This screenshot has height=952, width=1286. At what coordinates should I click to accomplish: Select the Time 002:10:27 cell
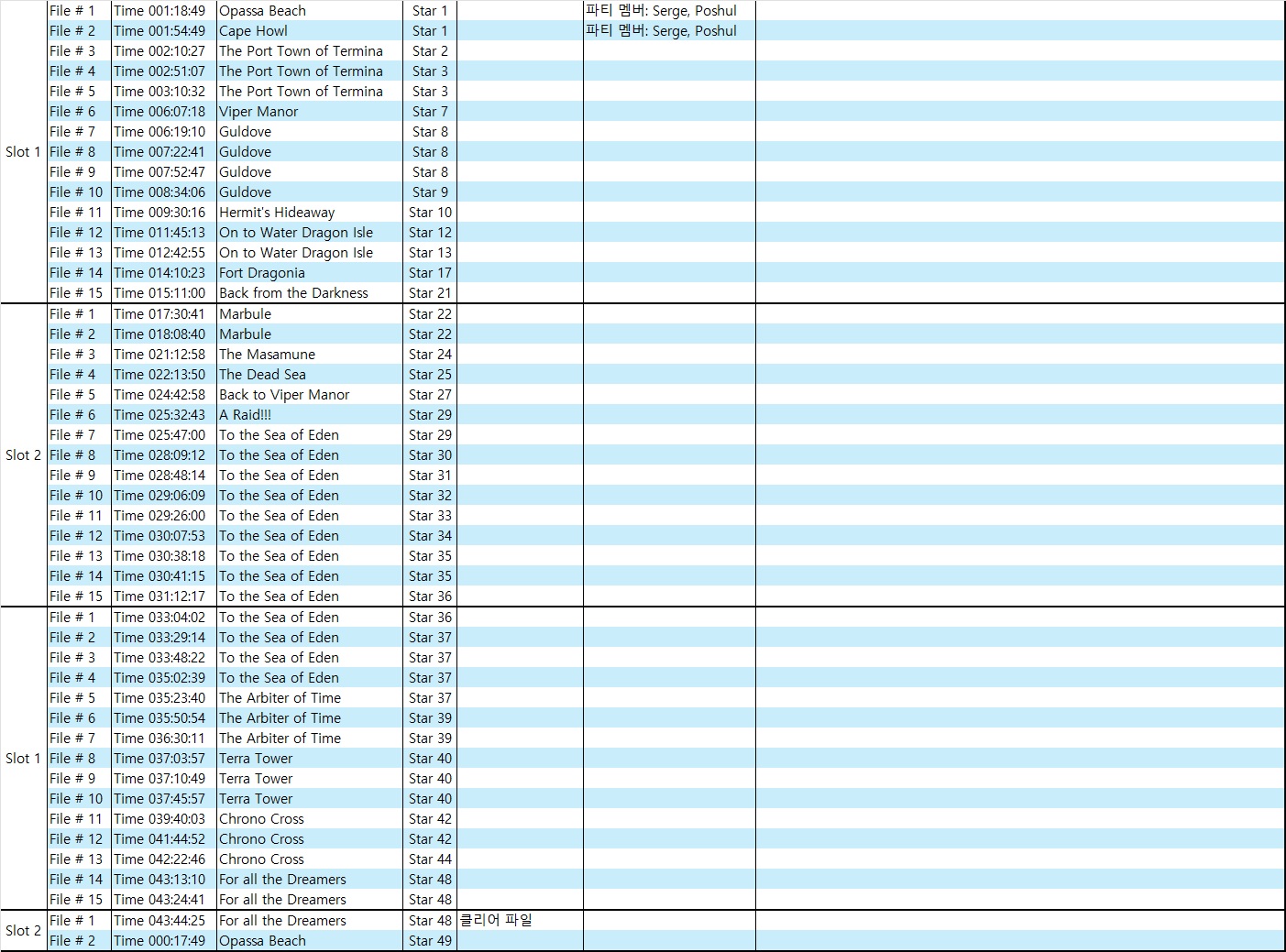(x=164, y=51)
